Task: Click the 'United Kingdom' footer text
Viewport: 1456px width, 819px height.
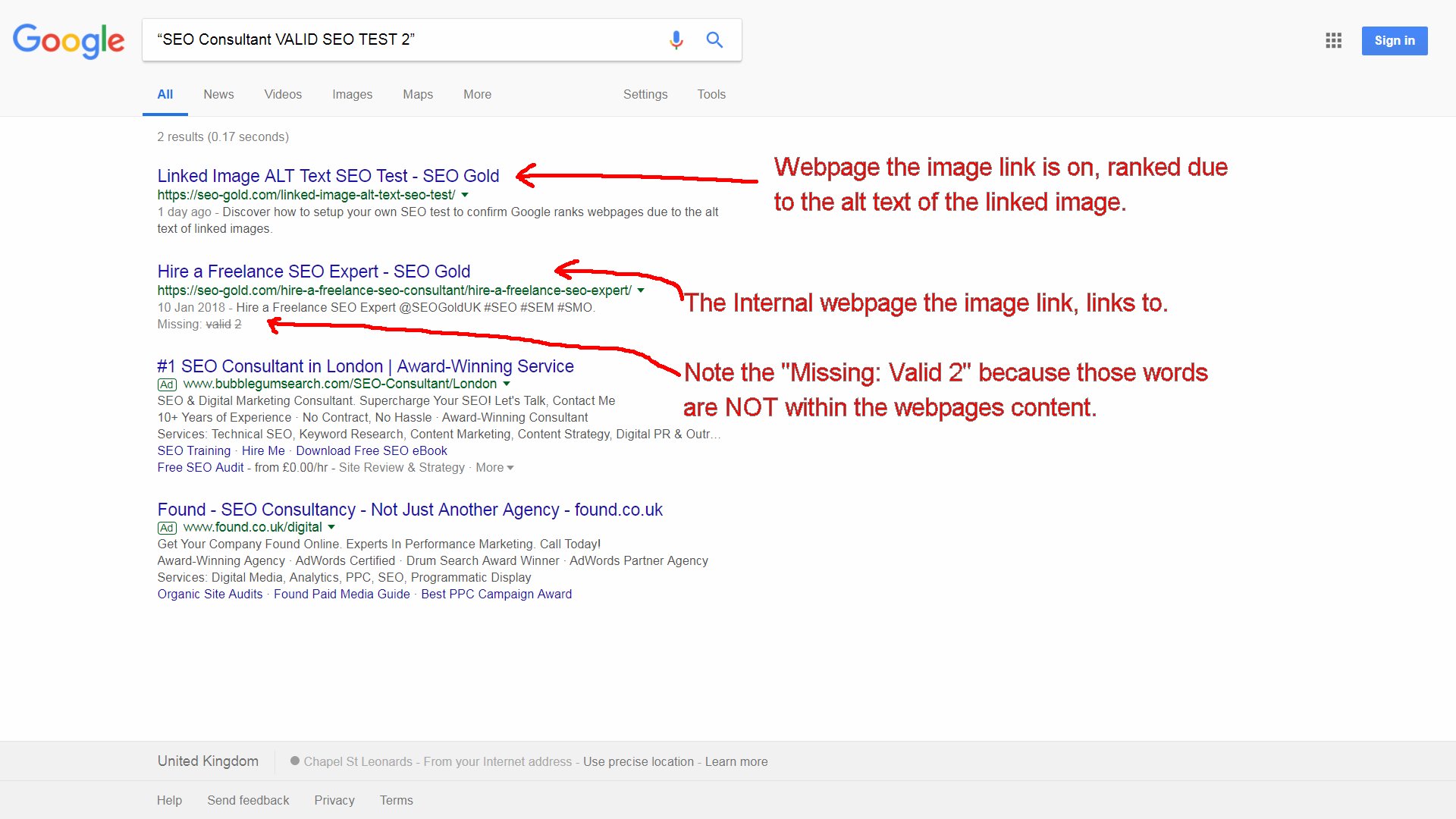Action: click(x=208, y=761)
